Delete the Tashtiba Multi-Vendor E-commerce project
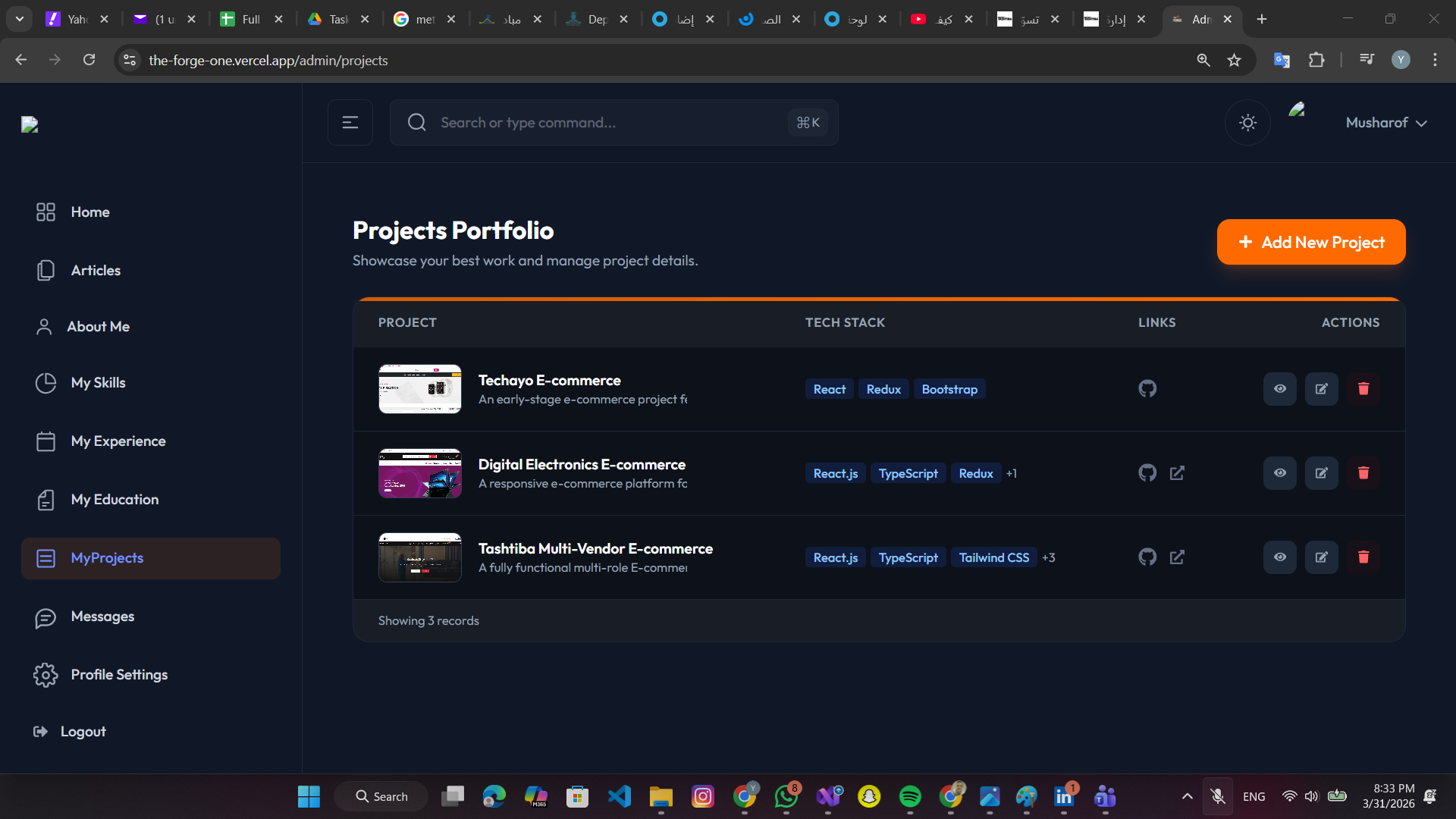This screenshot has width=1456, height=819. (x=1363, y=557)
